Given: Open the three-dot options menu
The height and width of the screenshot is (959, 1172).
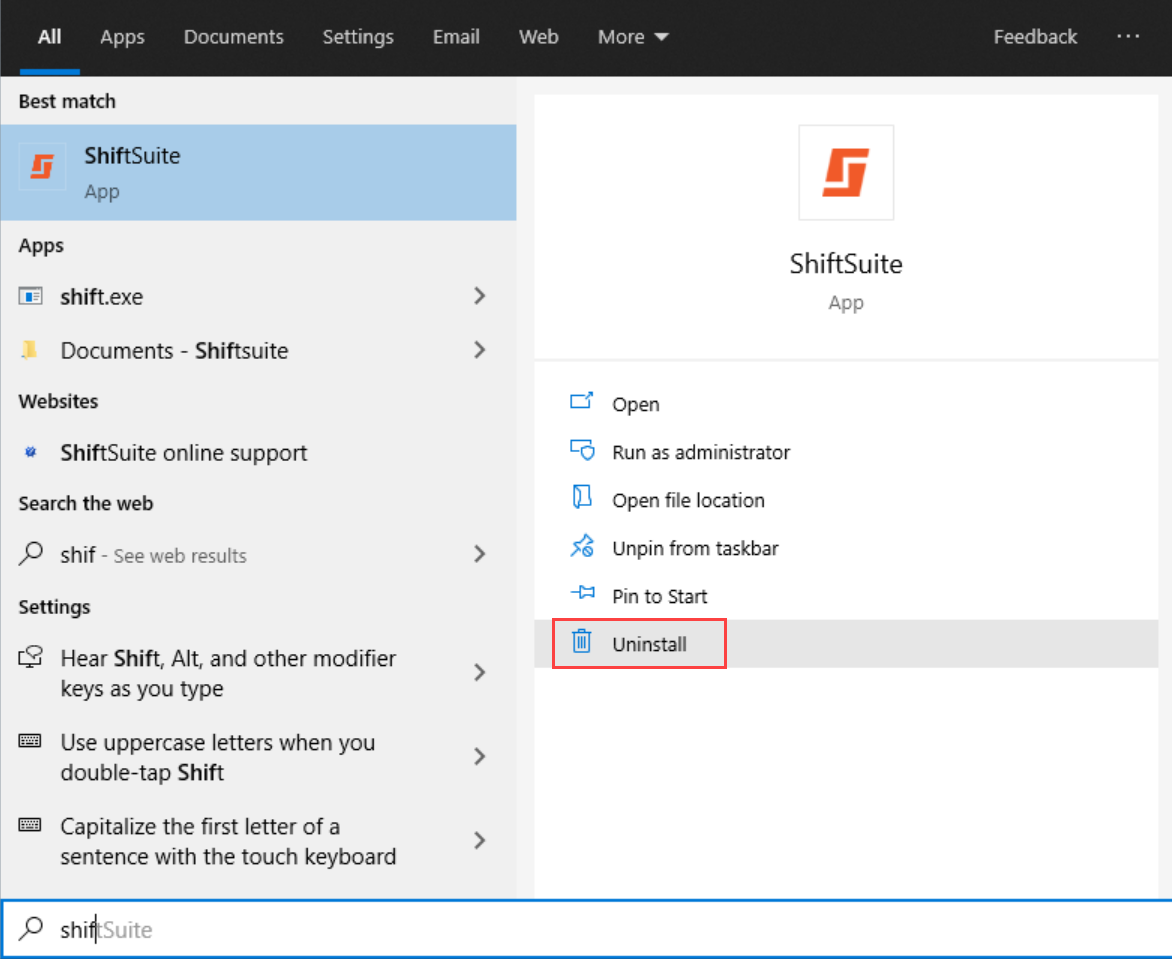Looking at the screenshot, I should [1128, 37].
